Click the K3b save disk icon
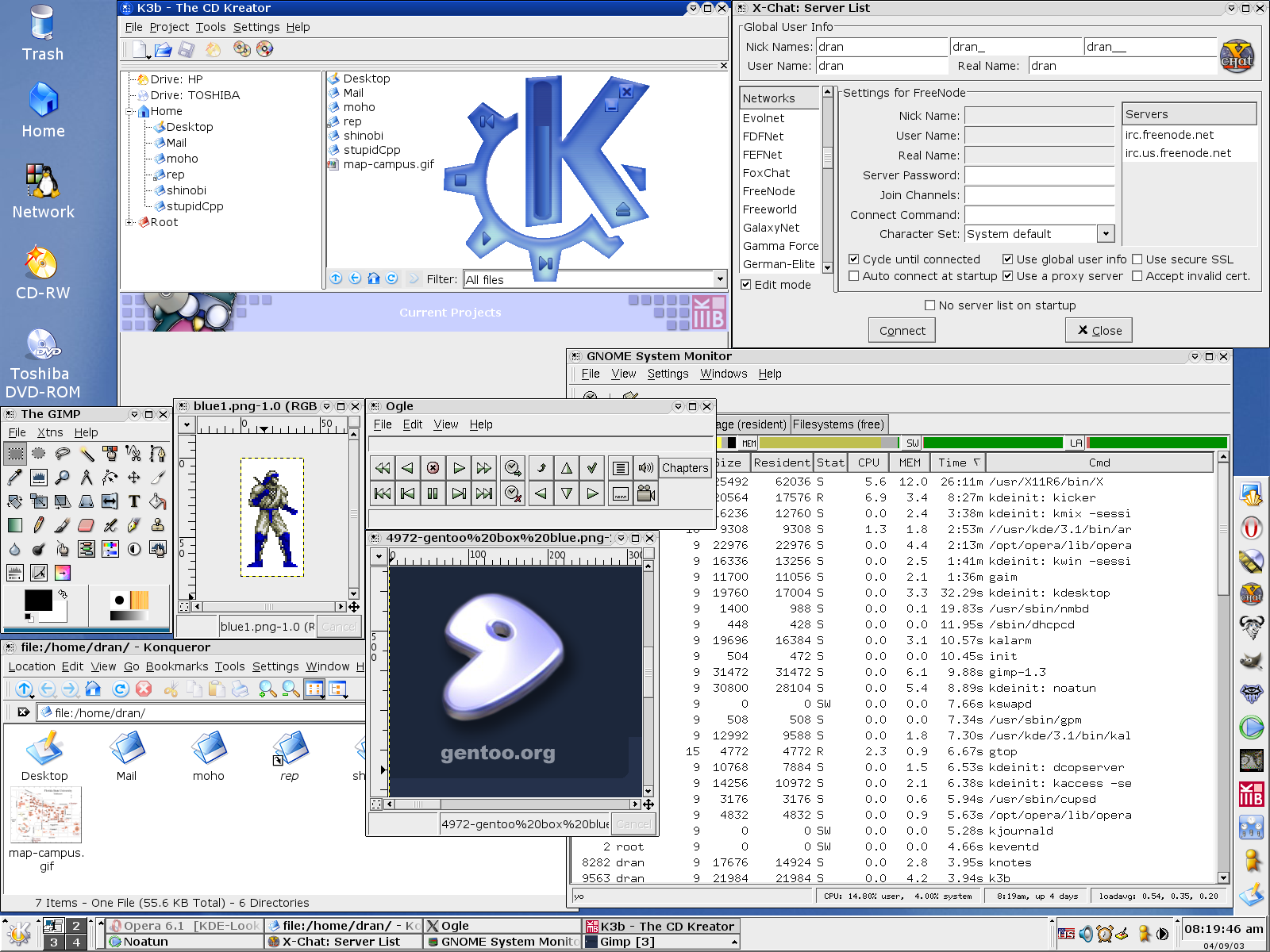 (187, 50)
